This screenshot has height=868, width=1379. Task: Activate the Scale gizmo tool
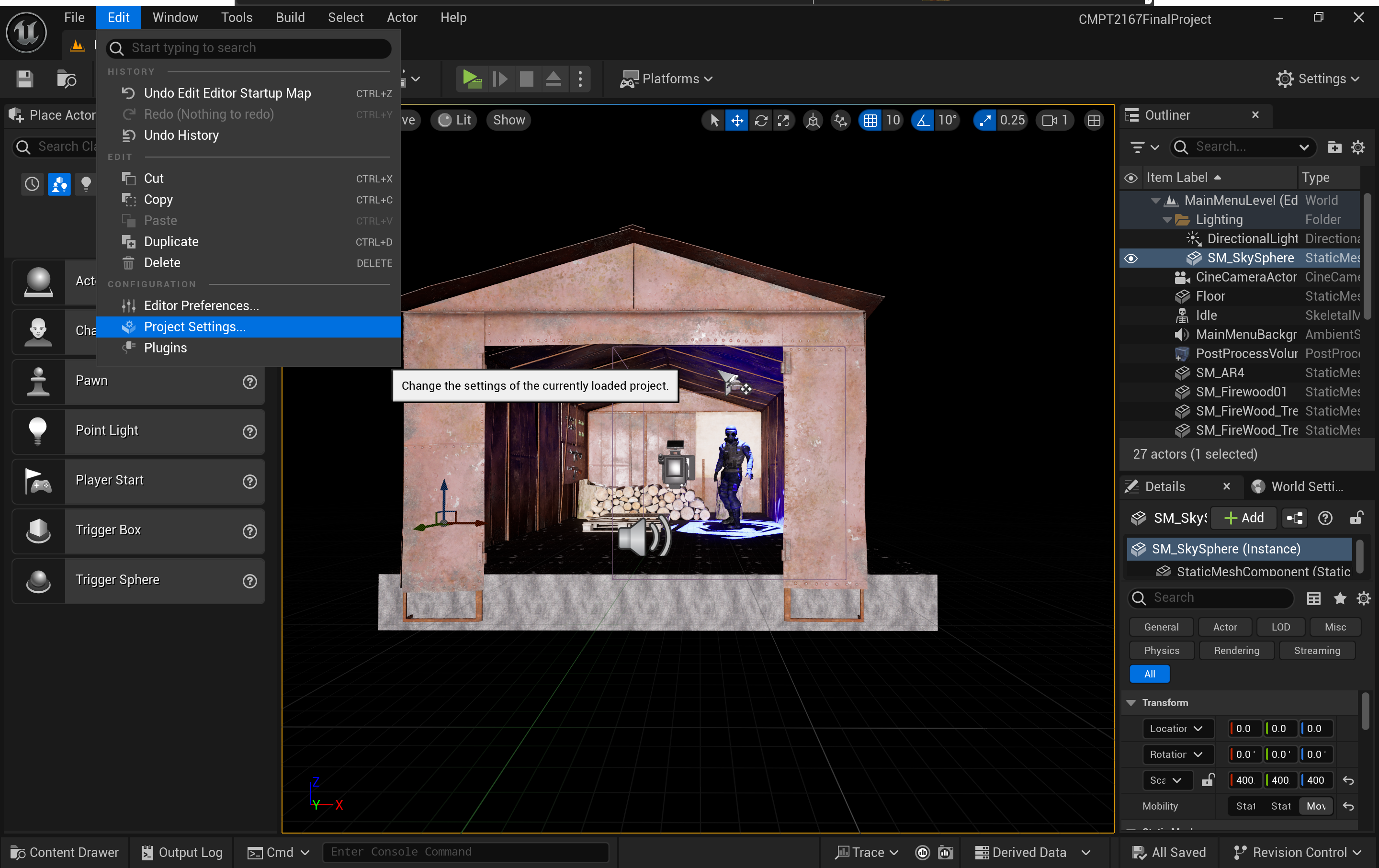coord(783,120)
